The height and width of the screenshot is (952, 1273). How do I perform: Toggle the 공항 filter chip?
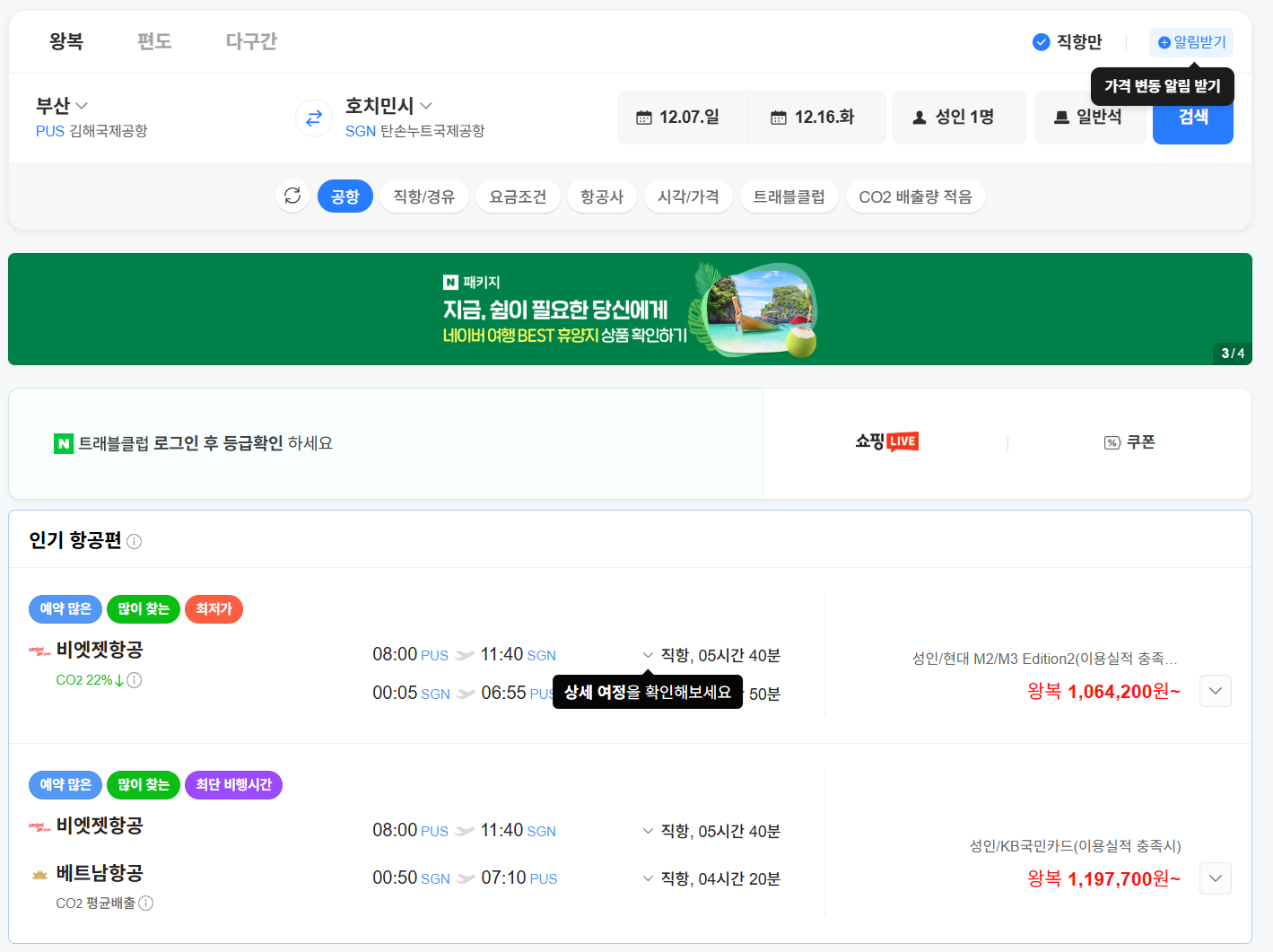[345, 197]
